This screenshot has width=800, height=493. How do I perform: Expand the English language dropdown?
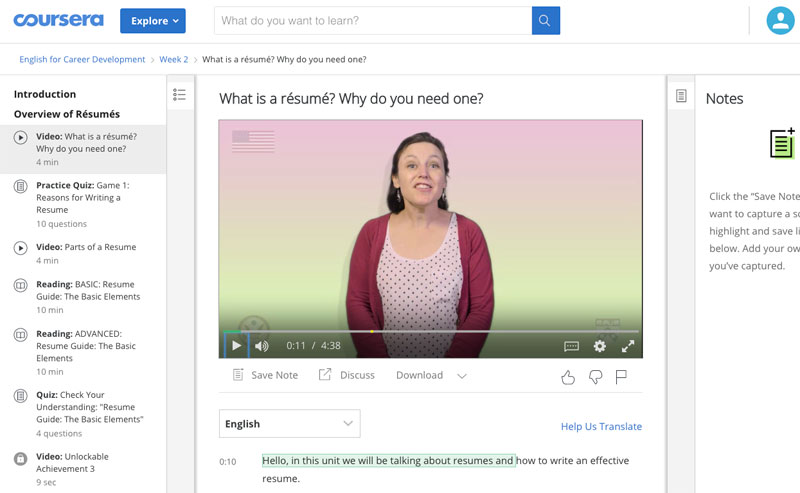[289, 424]
